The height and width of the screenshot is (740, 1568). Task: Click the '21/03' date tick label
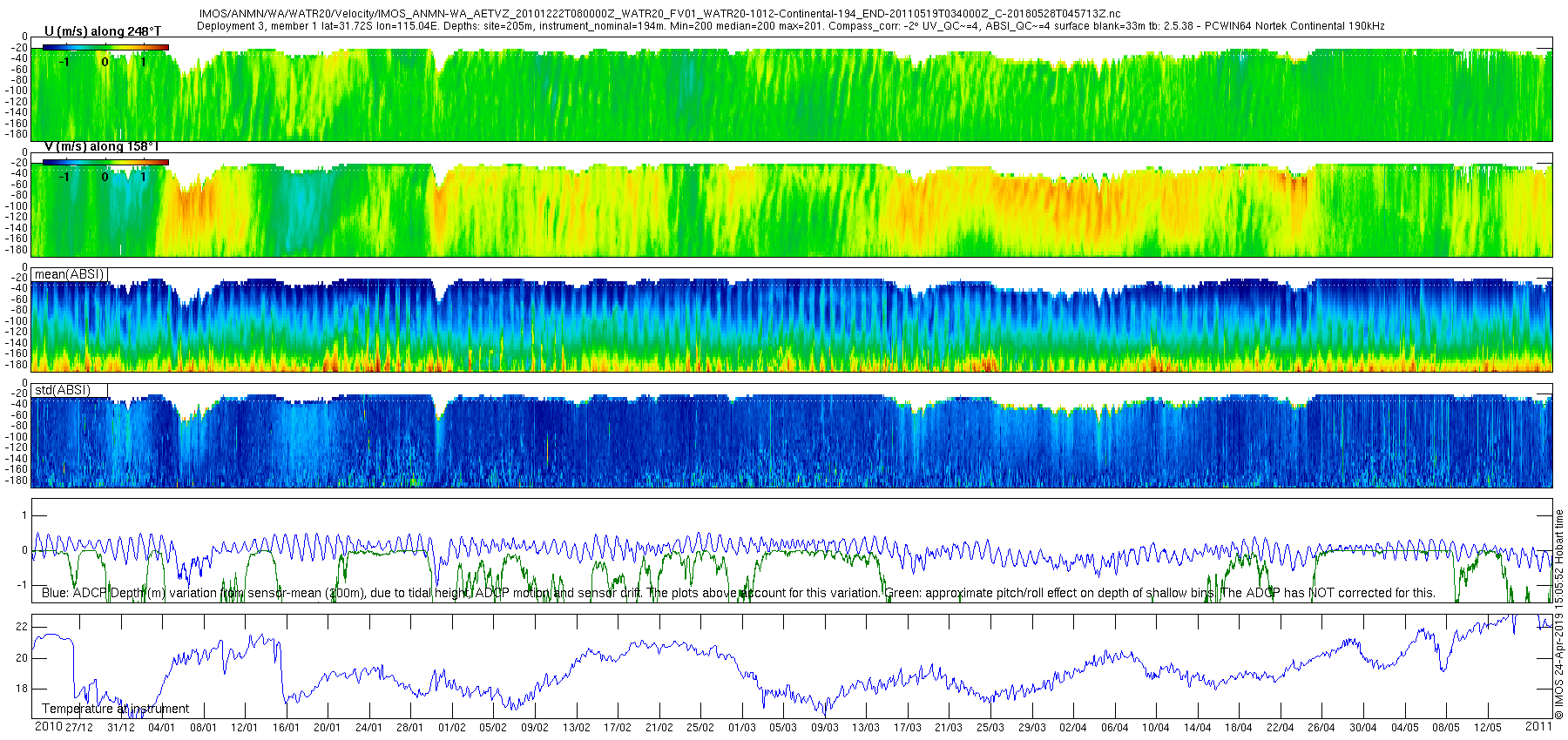949,728
